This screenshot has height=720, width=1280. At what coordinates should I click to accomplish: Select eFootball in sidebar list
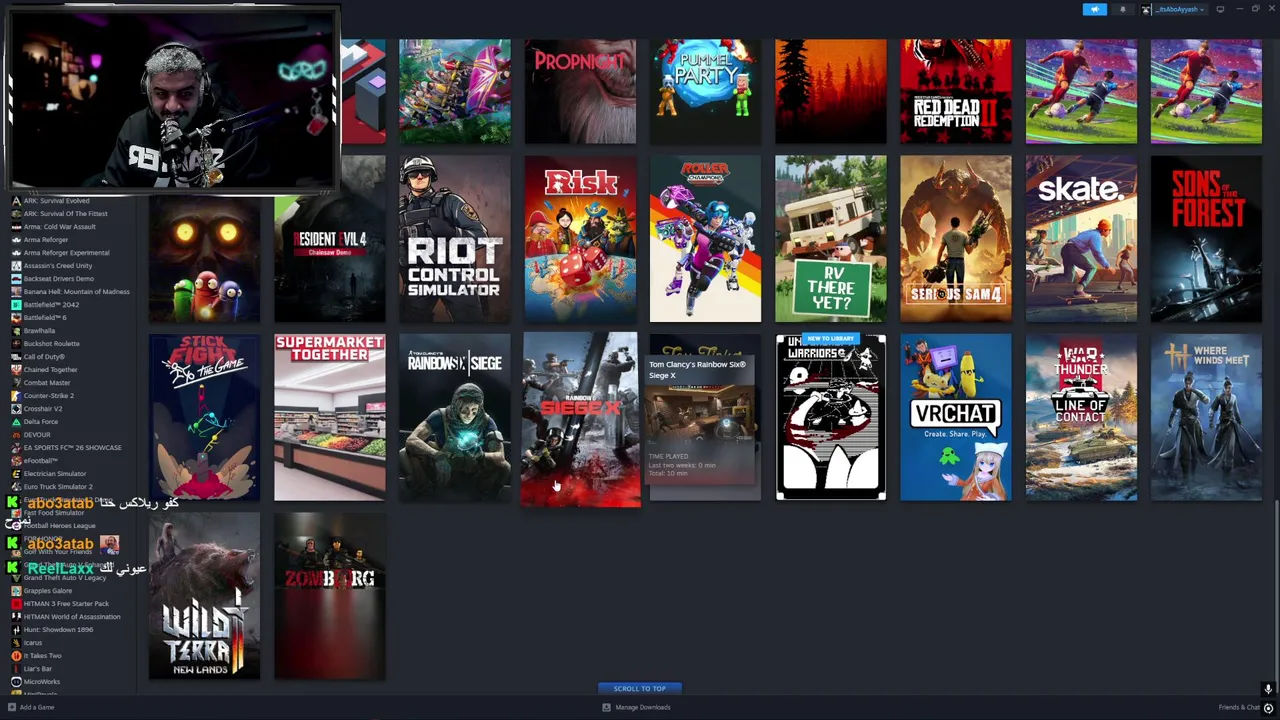click(41, 461)
